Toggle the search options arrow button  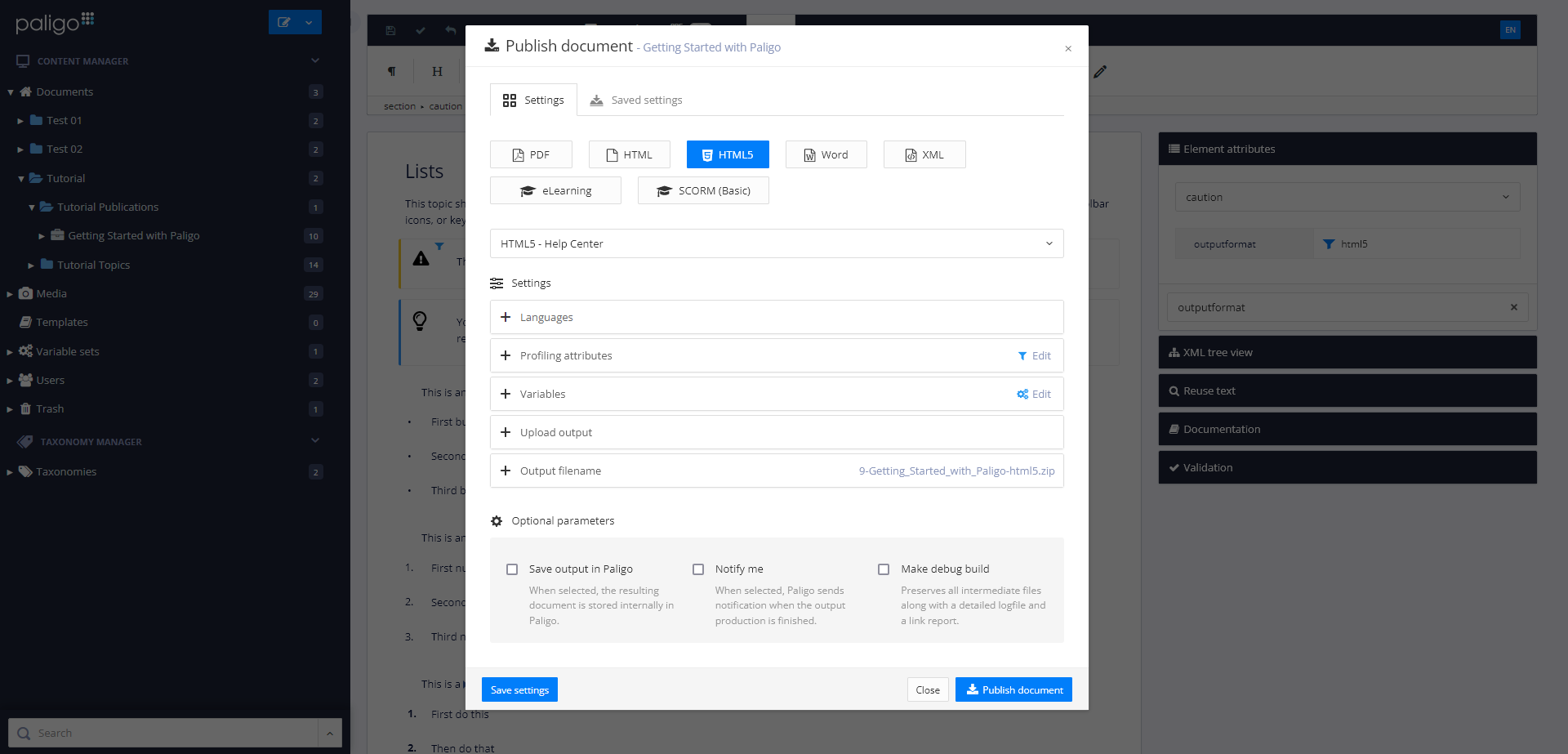point(330,733)
